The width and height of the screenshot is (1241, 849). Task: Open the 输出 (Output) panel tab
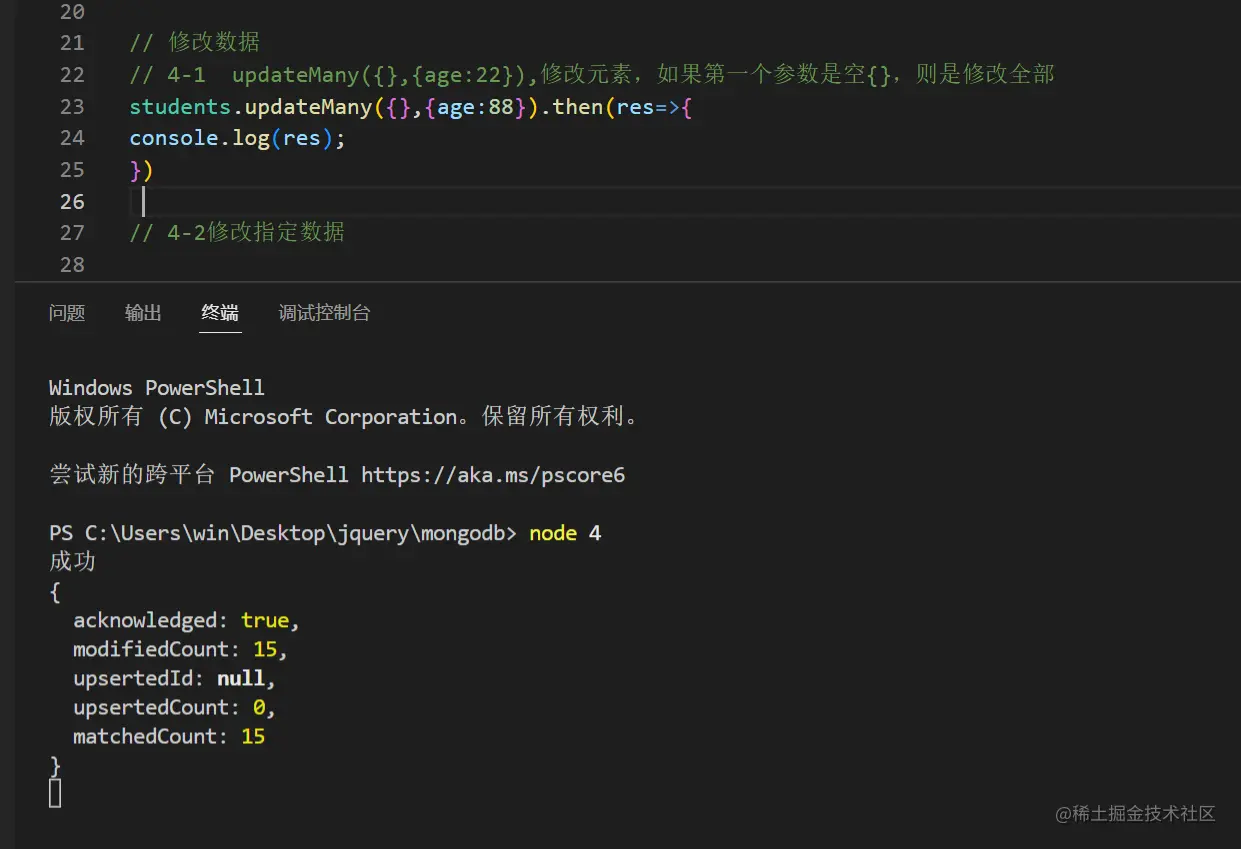142,313
